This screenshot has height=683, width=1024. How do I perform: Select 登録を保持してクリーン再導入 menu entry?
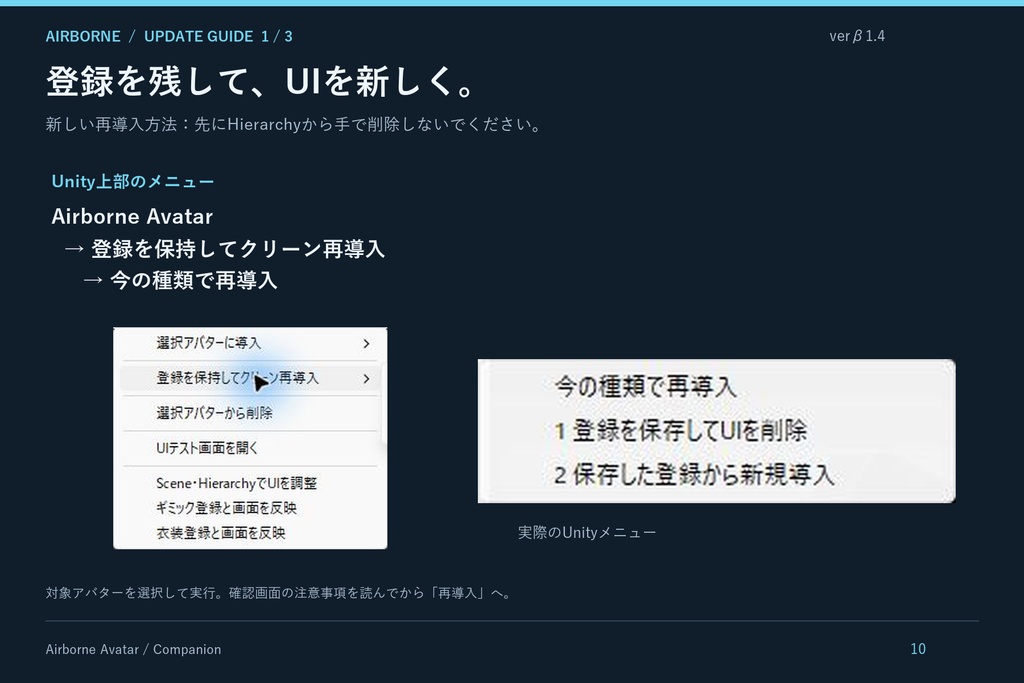click(250, 378)
